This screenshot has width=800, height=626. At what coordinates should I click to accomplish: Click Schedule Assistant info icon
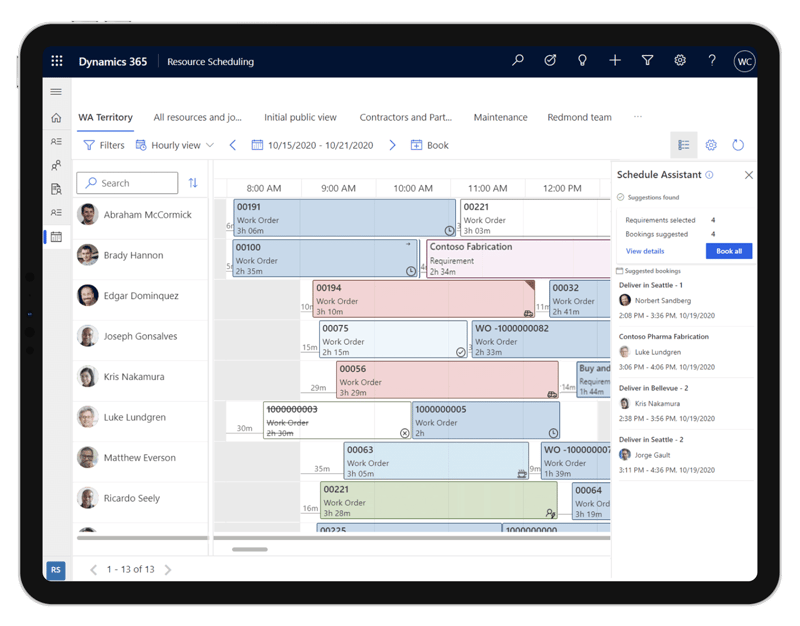click(x=709, y=175)
